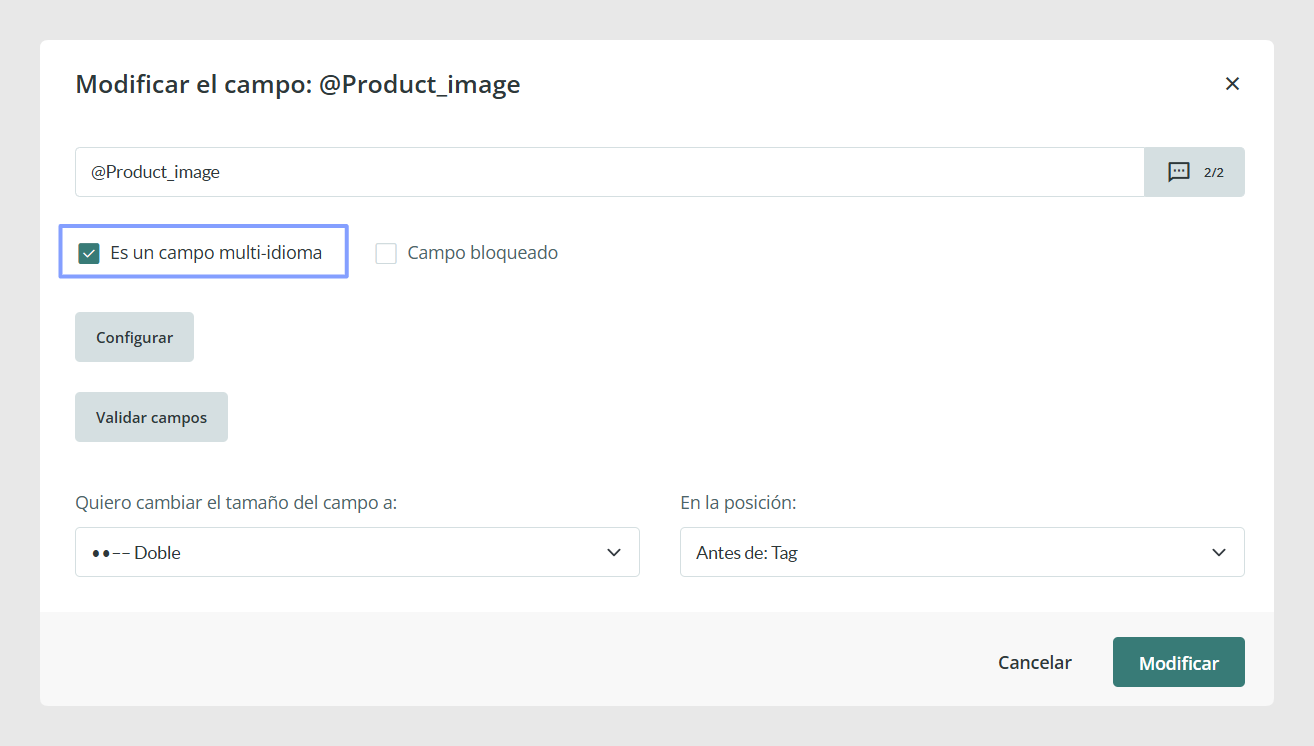Open the field size dropdown showing Doble

coord(357,552)
